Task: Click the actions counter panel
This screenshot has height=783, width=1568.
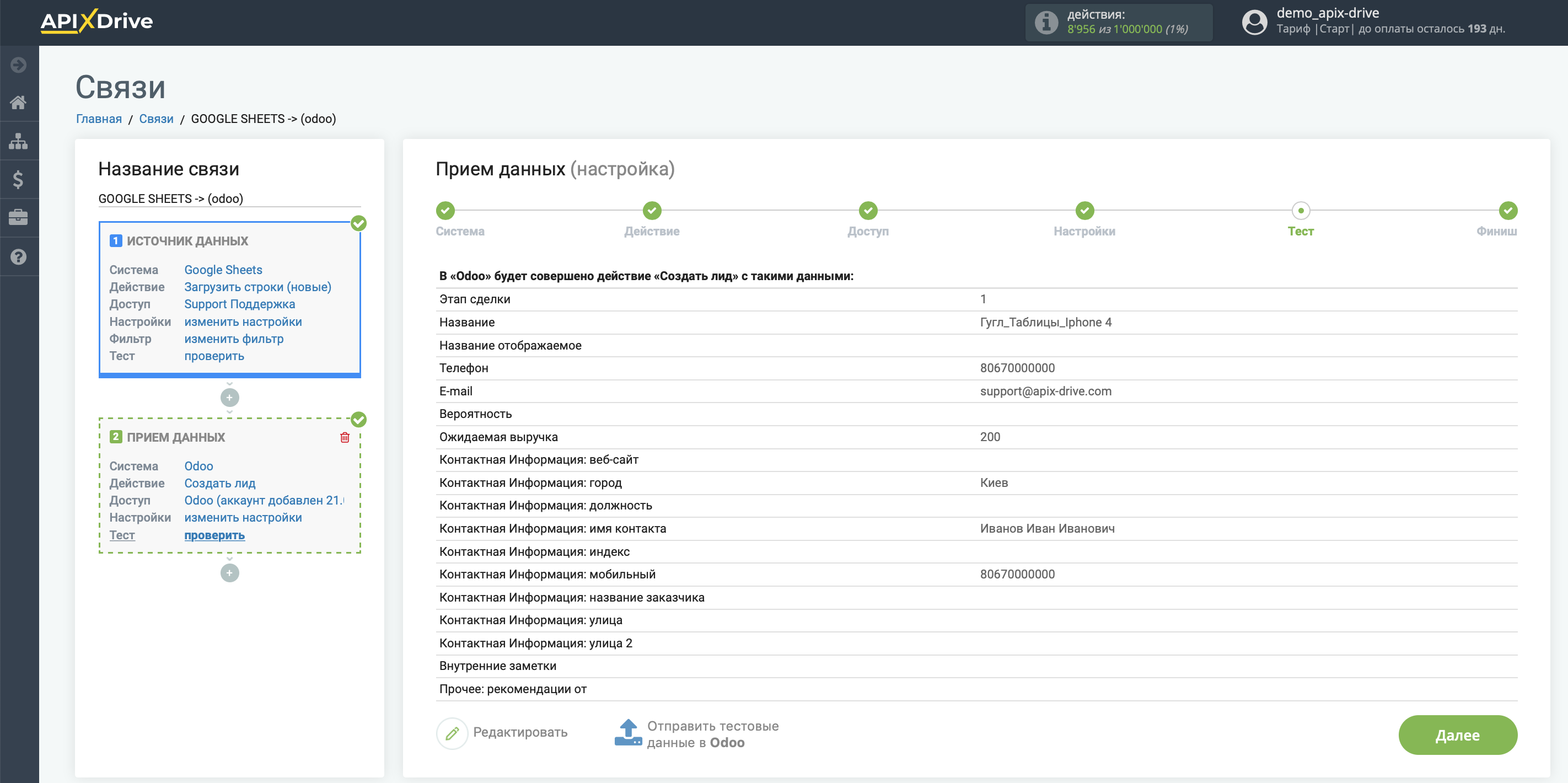Action: click(1118, 22)
